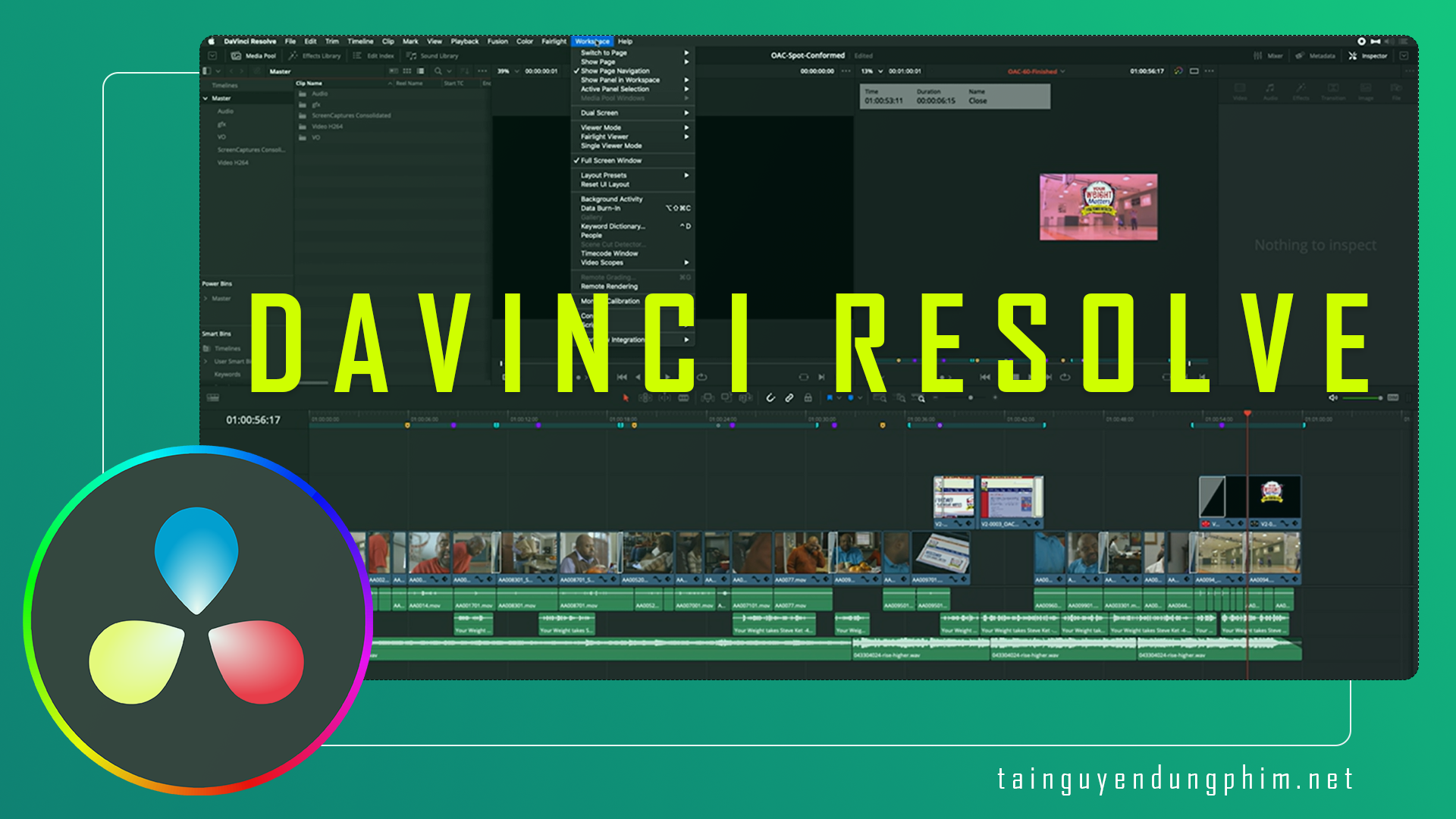Open the Fusion menu

(497, 41)
